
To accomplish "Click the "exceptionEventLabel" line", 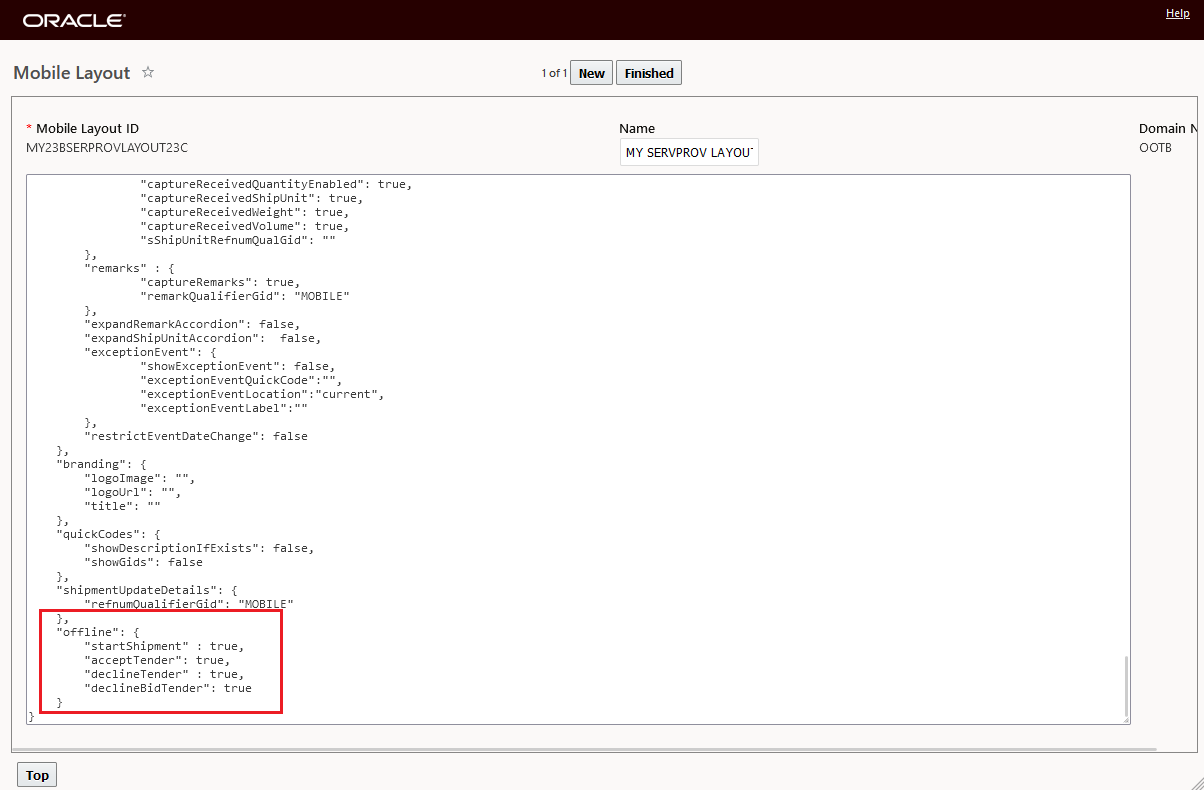I will 224,408.
